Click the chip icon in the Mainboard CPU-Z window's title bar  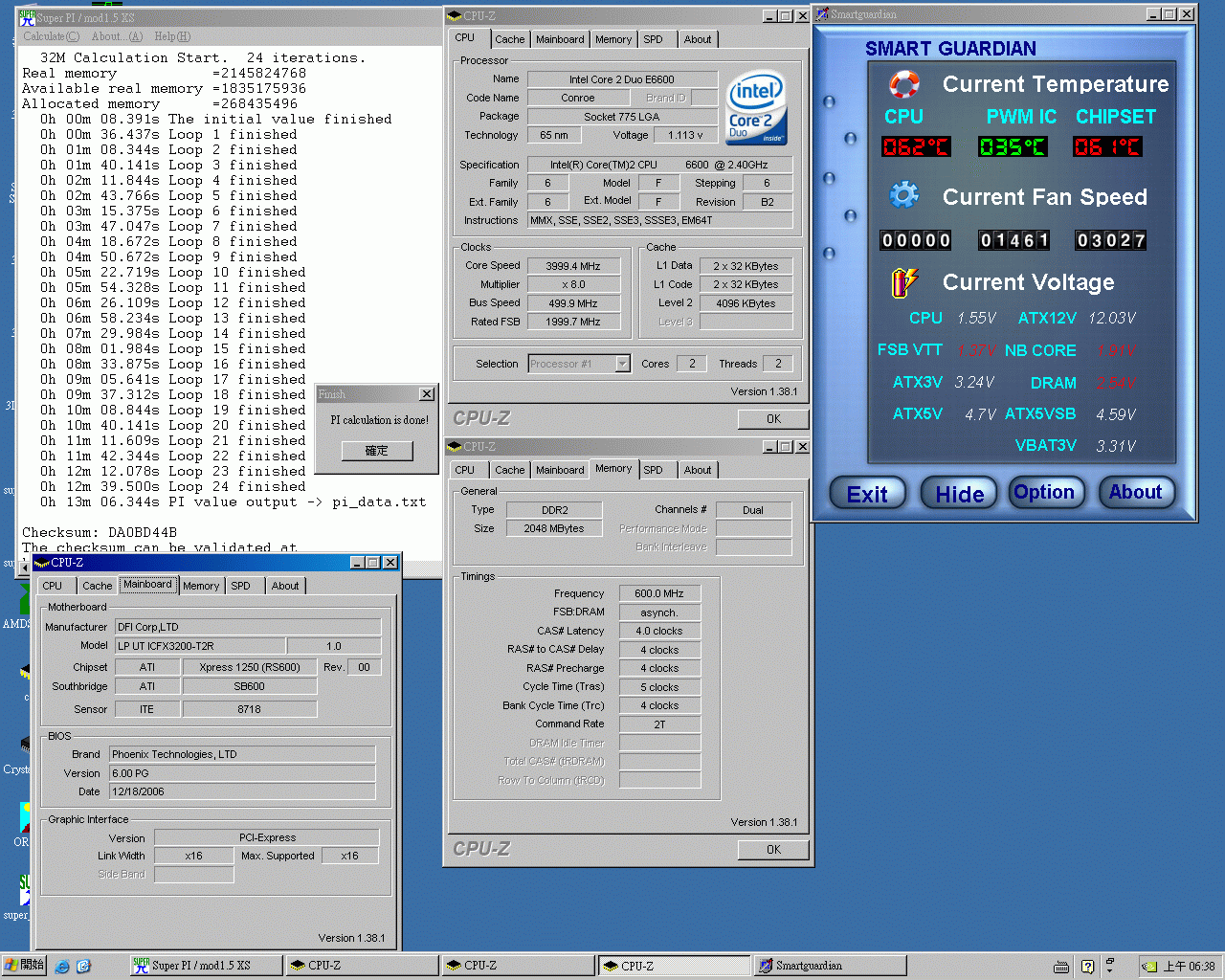[x=42, y=563]
